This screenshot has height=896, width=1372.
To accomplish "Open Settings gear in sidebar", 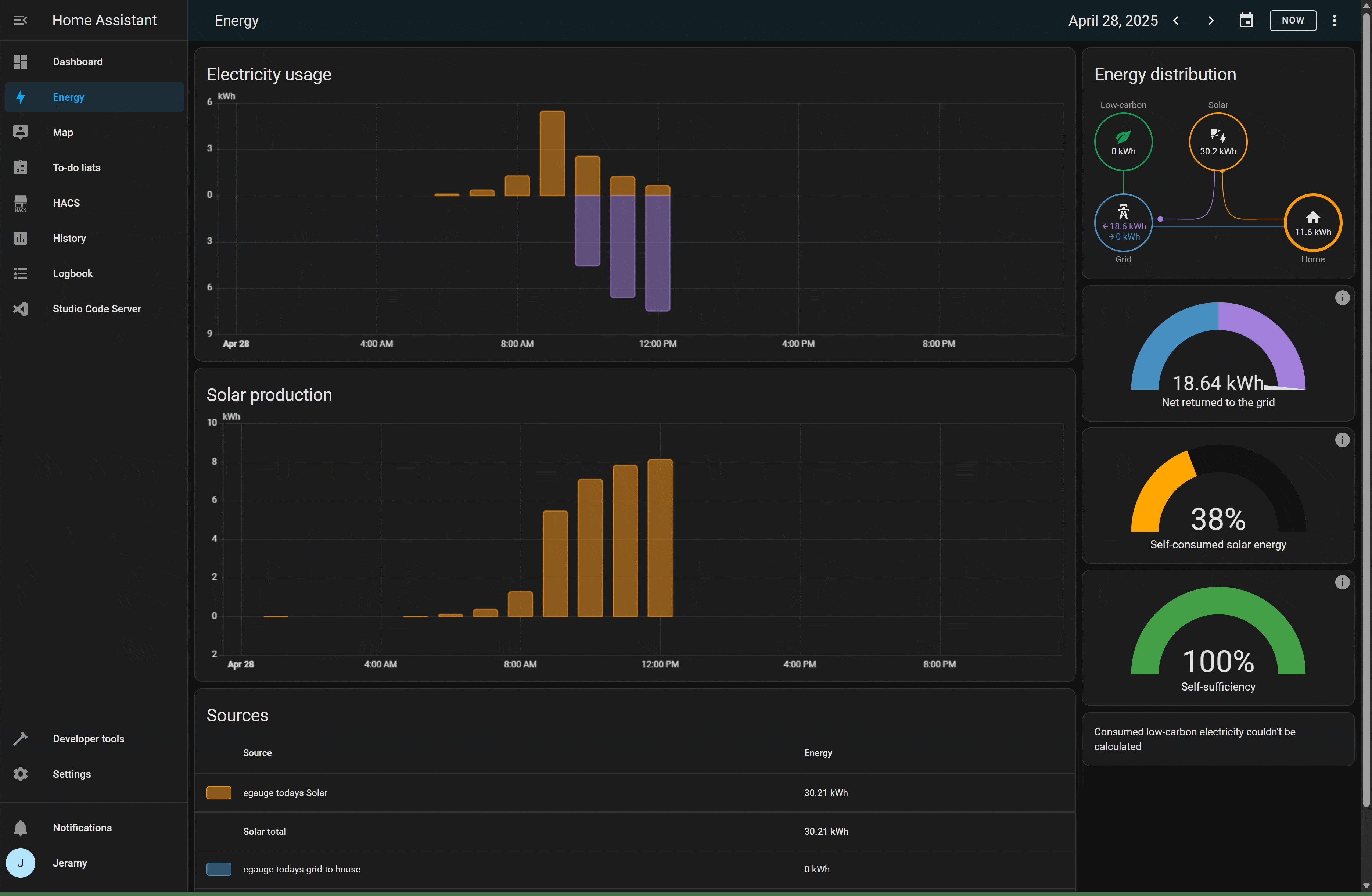I will [x=21, y=774].
